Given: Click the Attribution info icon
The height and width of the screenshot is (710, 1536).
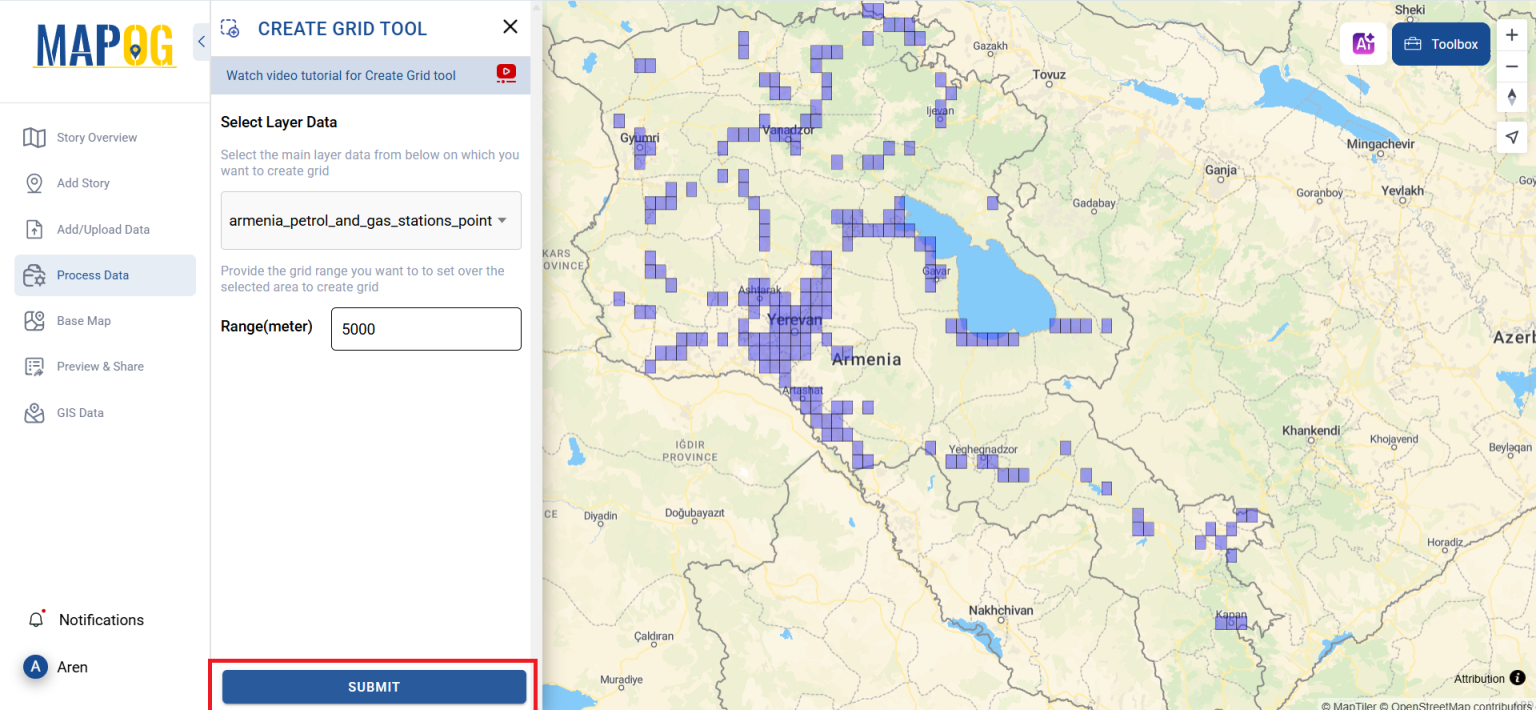Looking at the screenshot, I should pos(1517,678).
